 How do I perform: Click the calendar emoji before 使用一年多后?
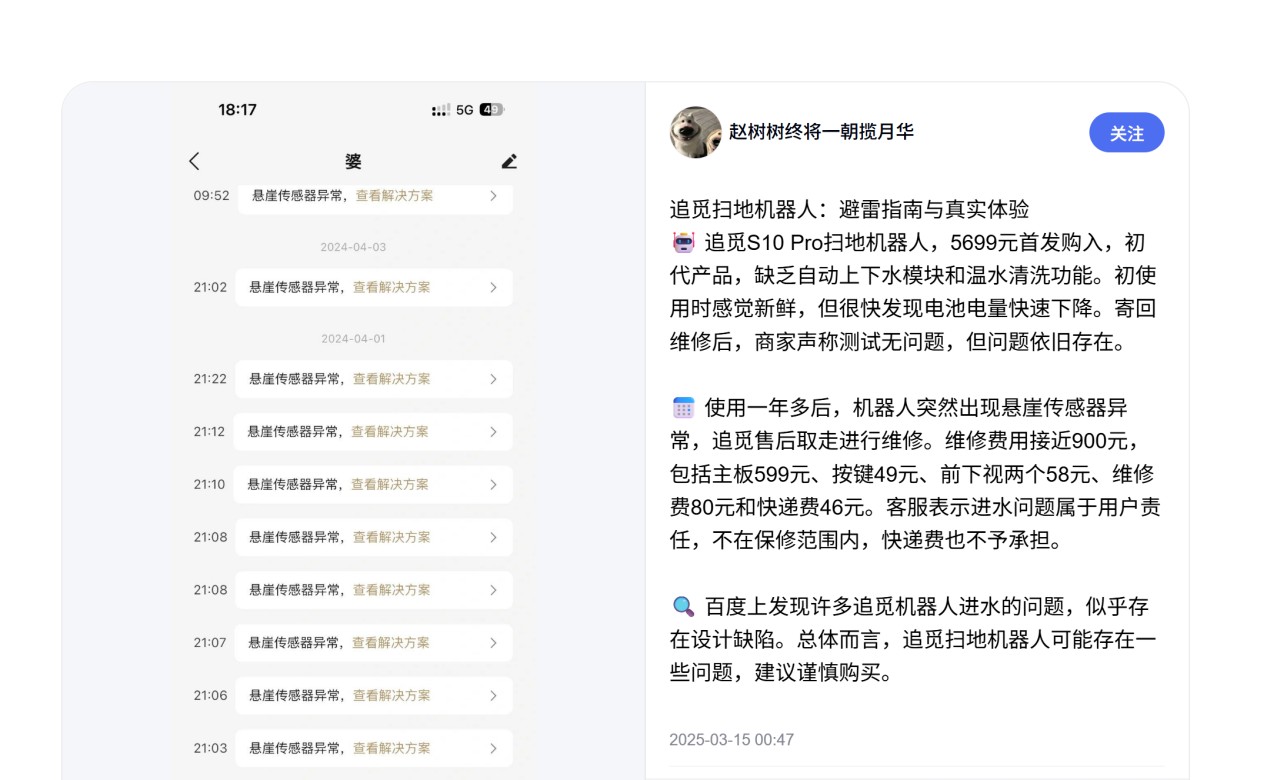(683, 407)
